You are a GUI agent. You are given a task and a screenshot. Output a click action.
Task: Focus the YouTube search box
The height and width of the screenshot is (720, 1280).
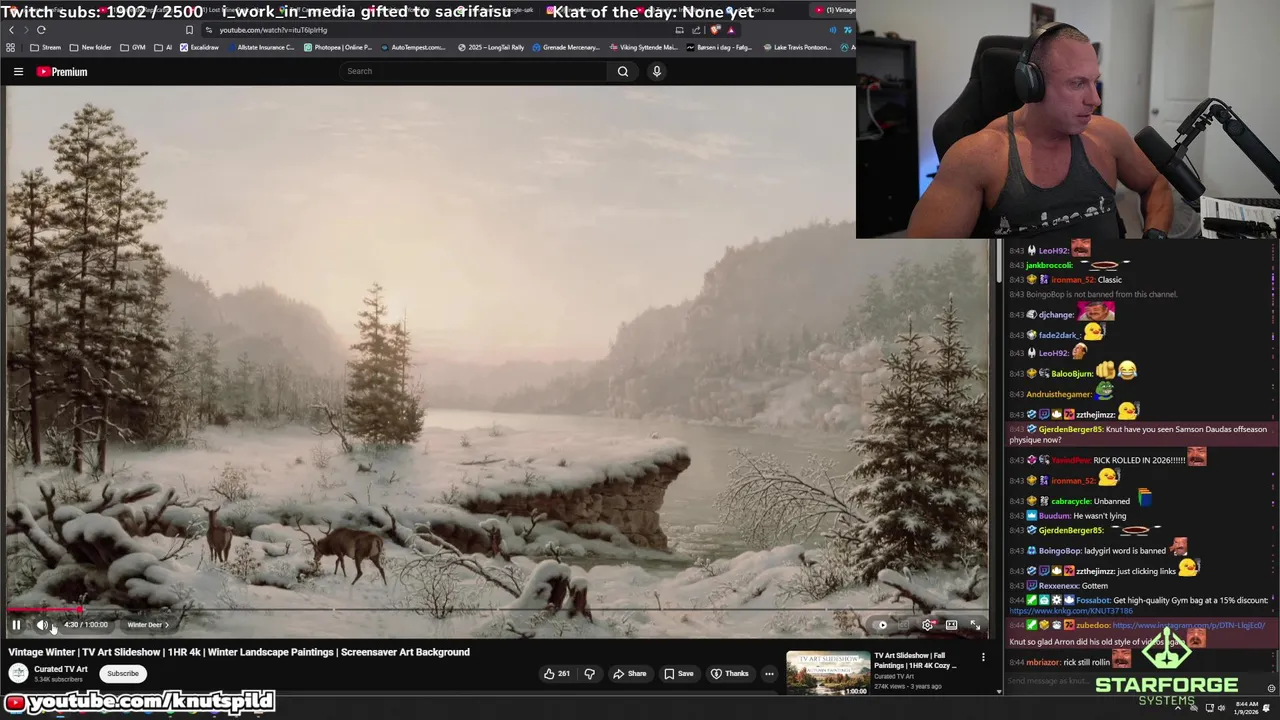(x=473, y=71)
